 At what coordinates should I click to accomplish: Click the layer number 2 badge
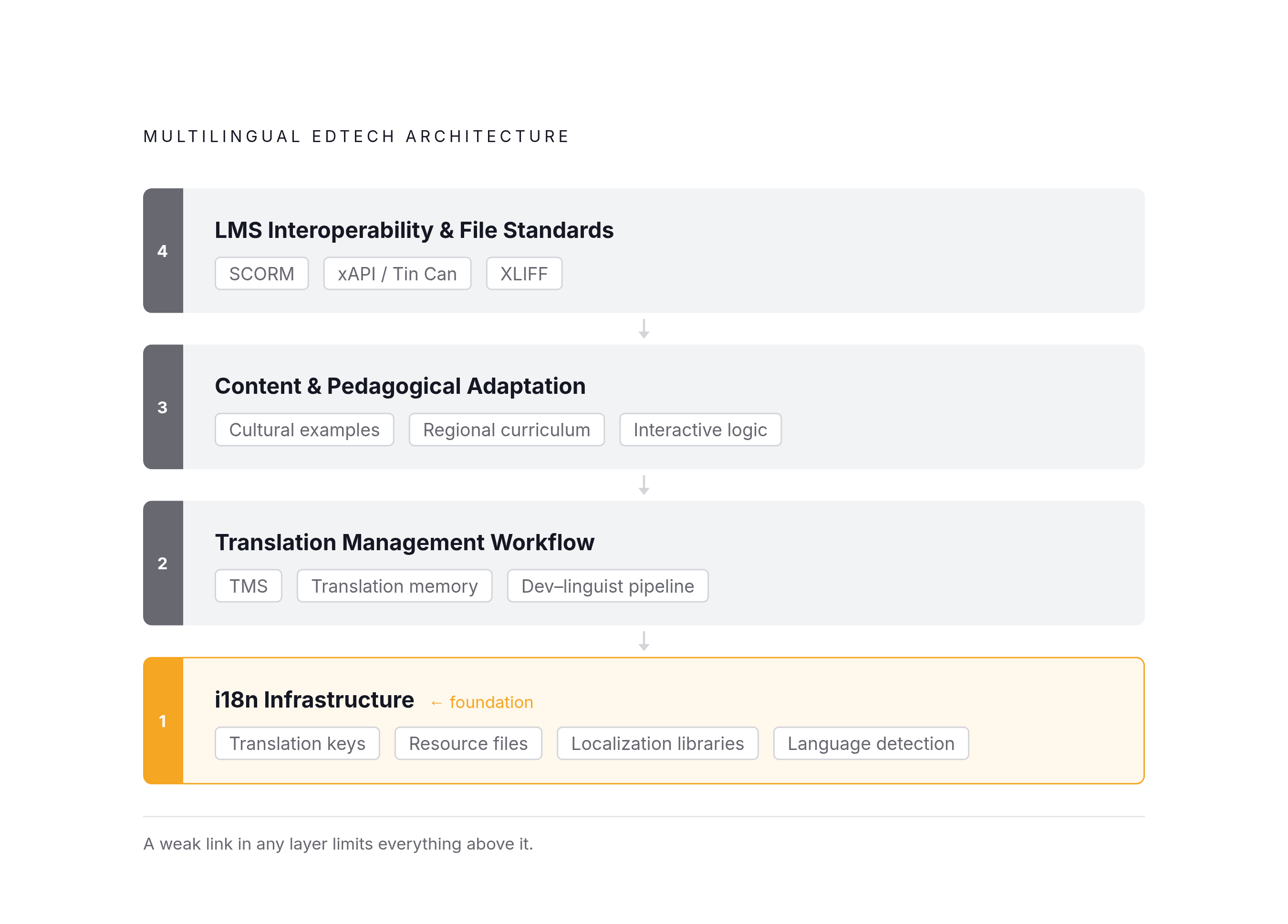coord(163,563)
